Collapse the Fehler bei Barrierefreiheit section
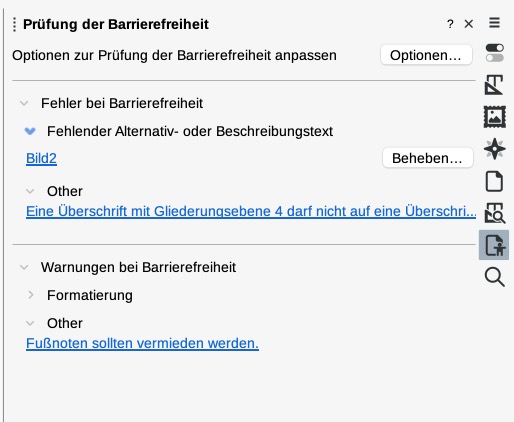The height and width of the screenshot is (422, 514). point(24,103)
